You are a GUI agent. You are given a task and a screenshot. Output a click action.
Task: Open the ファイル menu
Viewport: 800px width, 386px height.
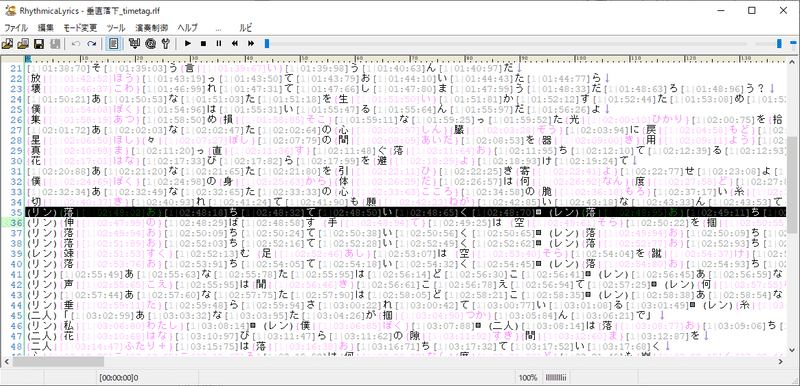16,28
